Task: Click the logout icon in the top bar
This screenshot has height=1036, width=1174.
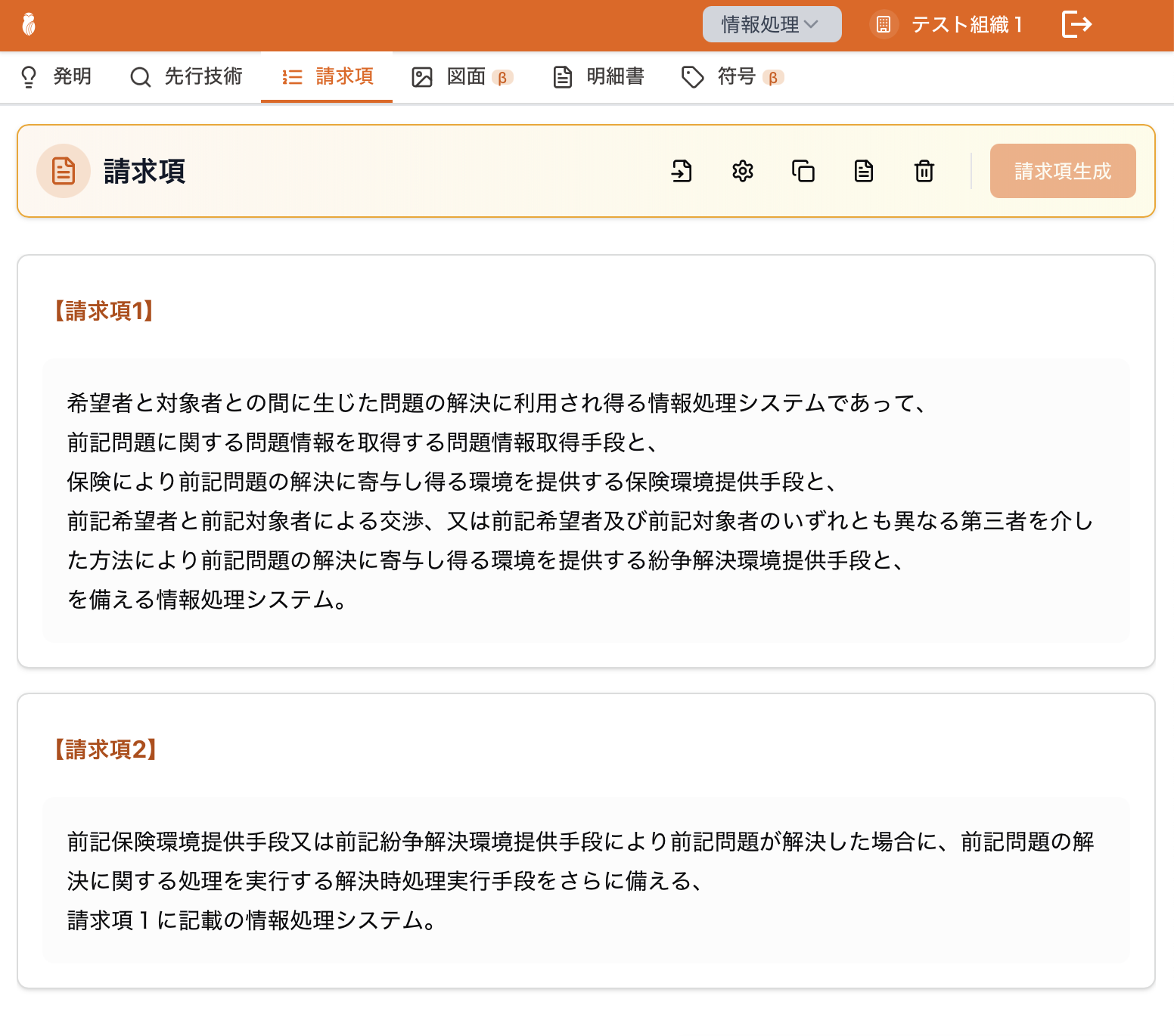Action: (x=1077, y=24)
